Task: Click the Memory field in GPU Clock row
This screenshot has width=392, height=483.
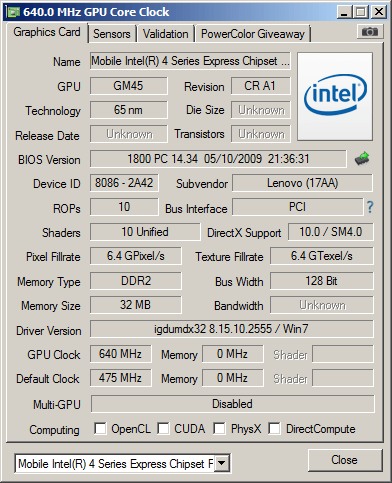Action: point(233,354)
